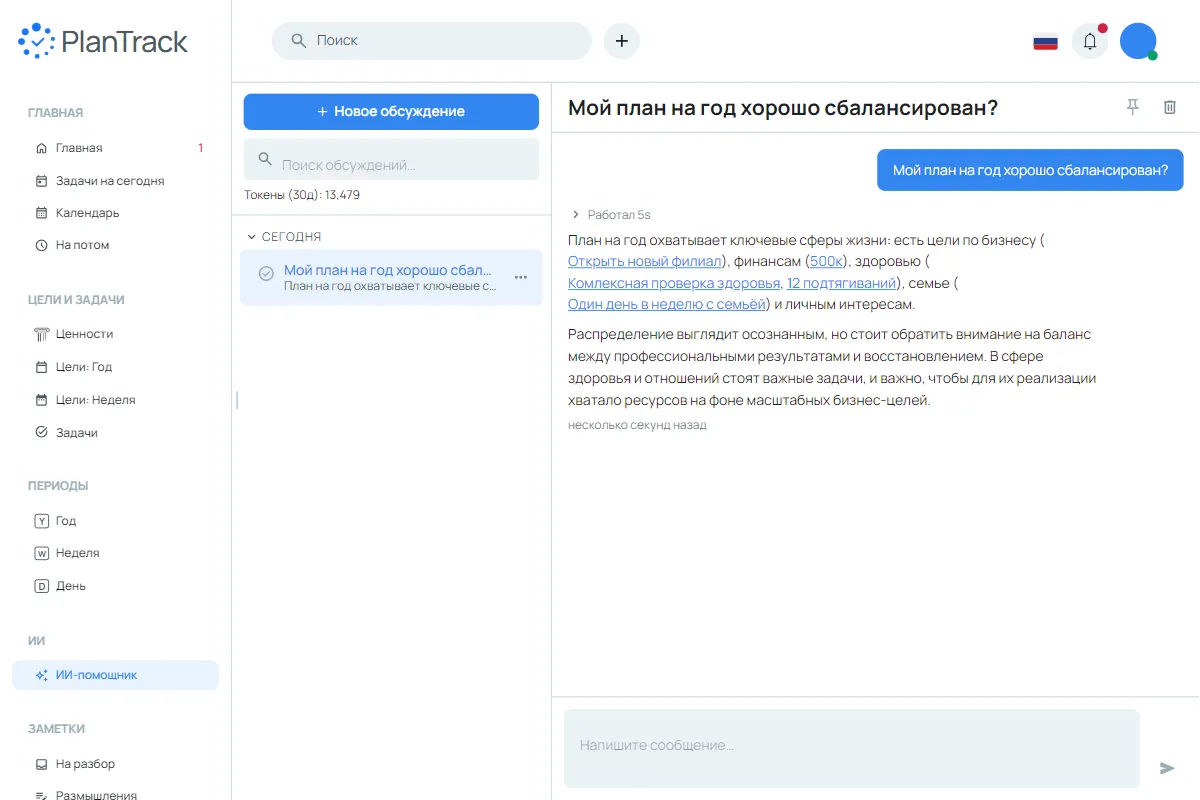Click the panel resize handle beside the sidebar
The height and width of the screenshot is (800, 1200).
coord(237,400)
